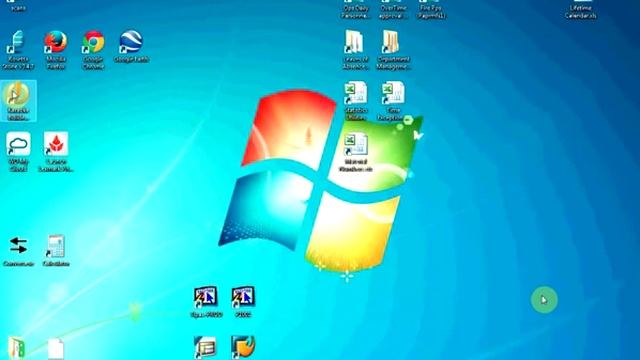Open the Excel shortcut over the green logo pane
This screenshot has height=360, width=640.
tap(356, 152)
